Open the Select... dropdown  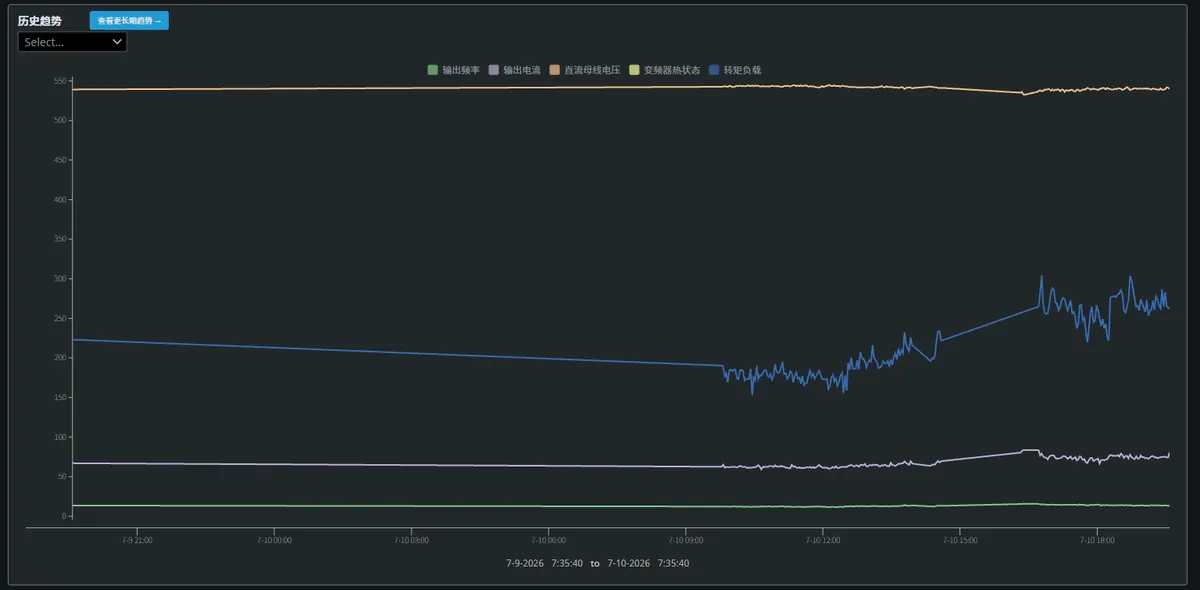pos(73,42)
